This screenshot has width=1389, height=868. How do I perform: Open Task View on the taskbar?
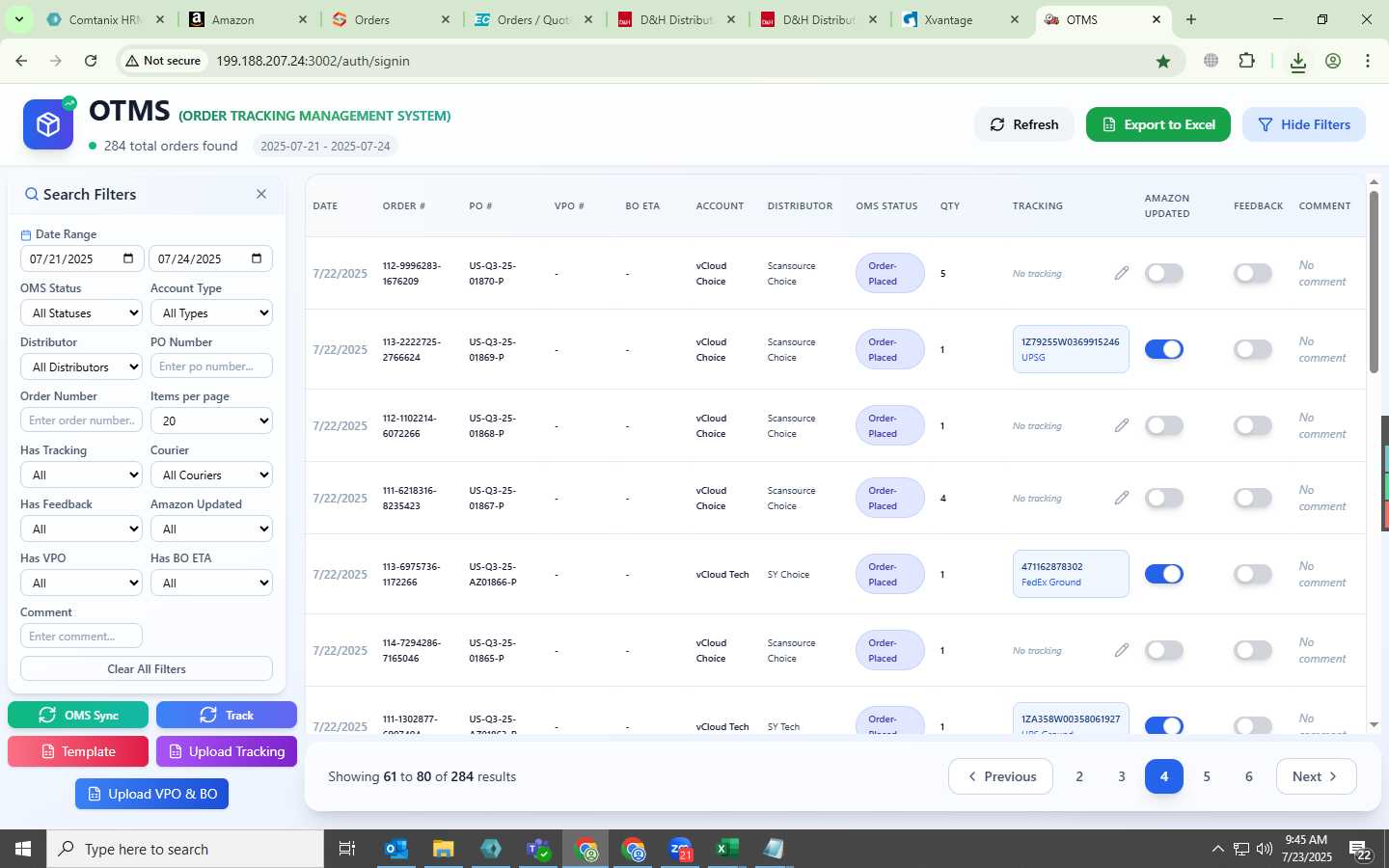[x=347, y=849]
